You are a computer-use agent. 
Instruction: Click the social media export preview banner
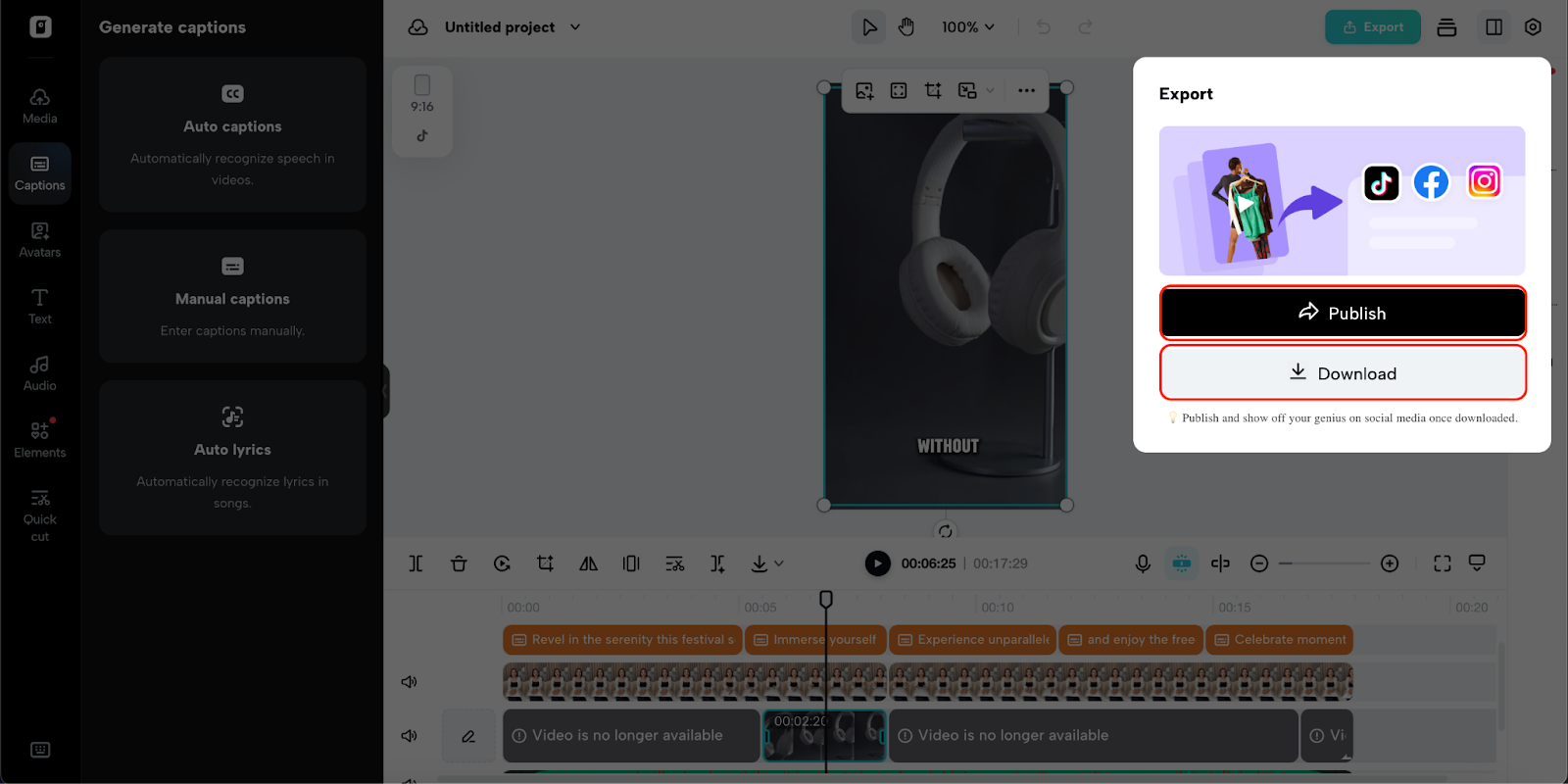1342,201
